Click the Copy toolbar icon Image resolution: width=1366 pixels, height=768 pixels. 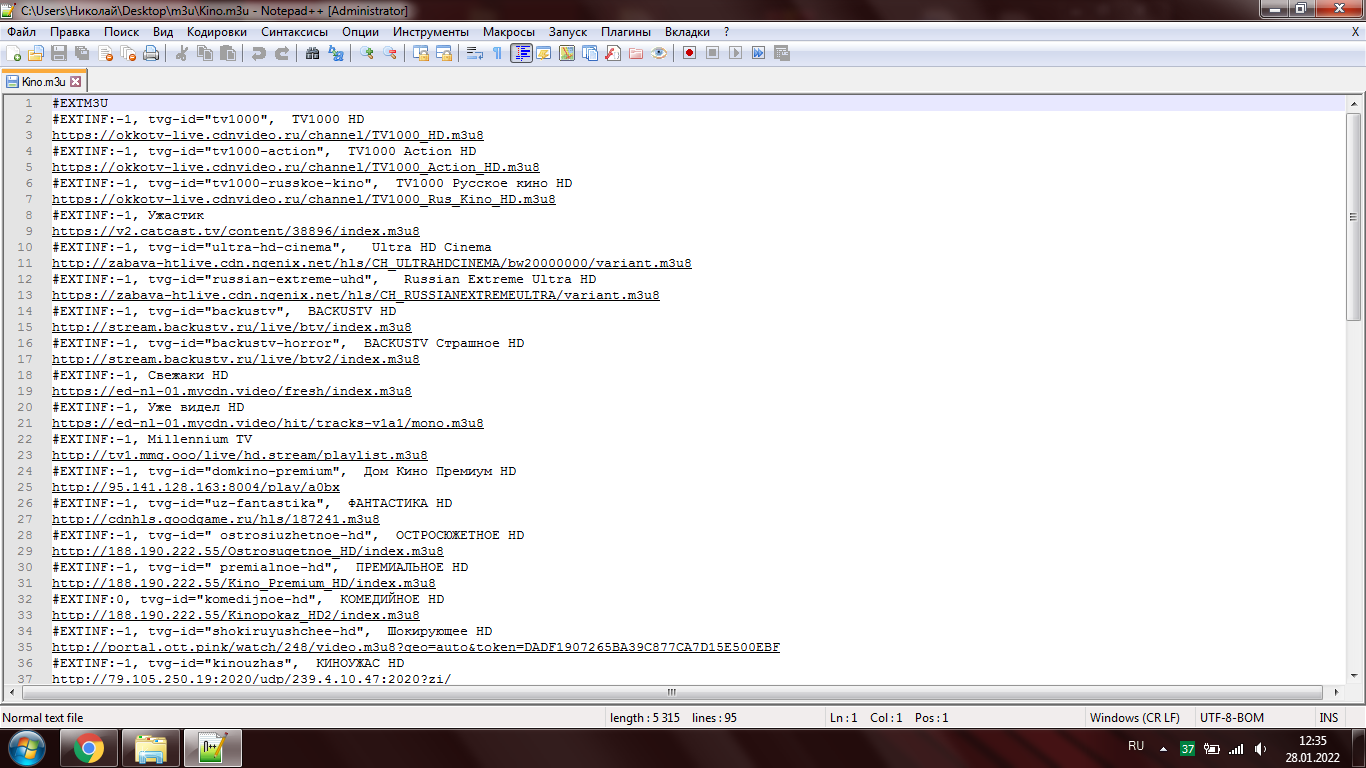[204, 53]
